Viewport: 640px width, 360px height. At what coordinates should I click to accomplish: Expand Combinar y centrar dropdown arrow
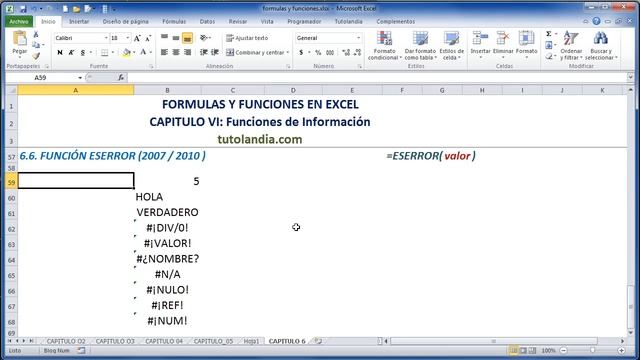pyautogui.click(x=288, y=53)
